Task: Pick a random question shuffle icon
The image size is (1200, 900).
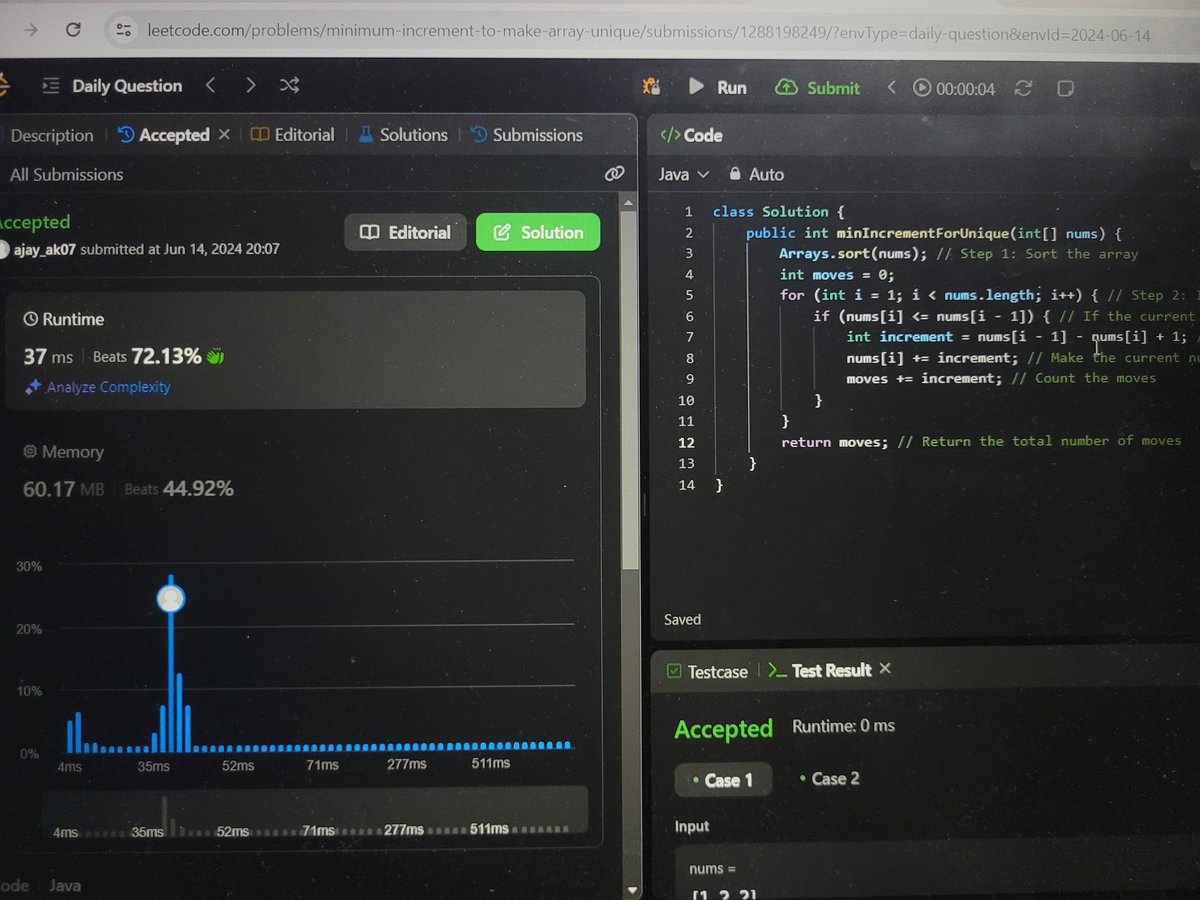Action: pos(289,86)
